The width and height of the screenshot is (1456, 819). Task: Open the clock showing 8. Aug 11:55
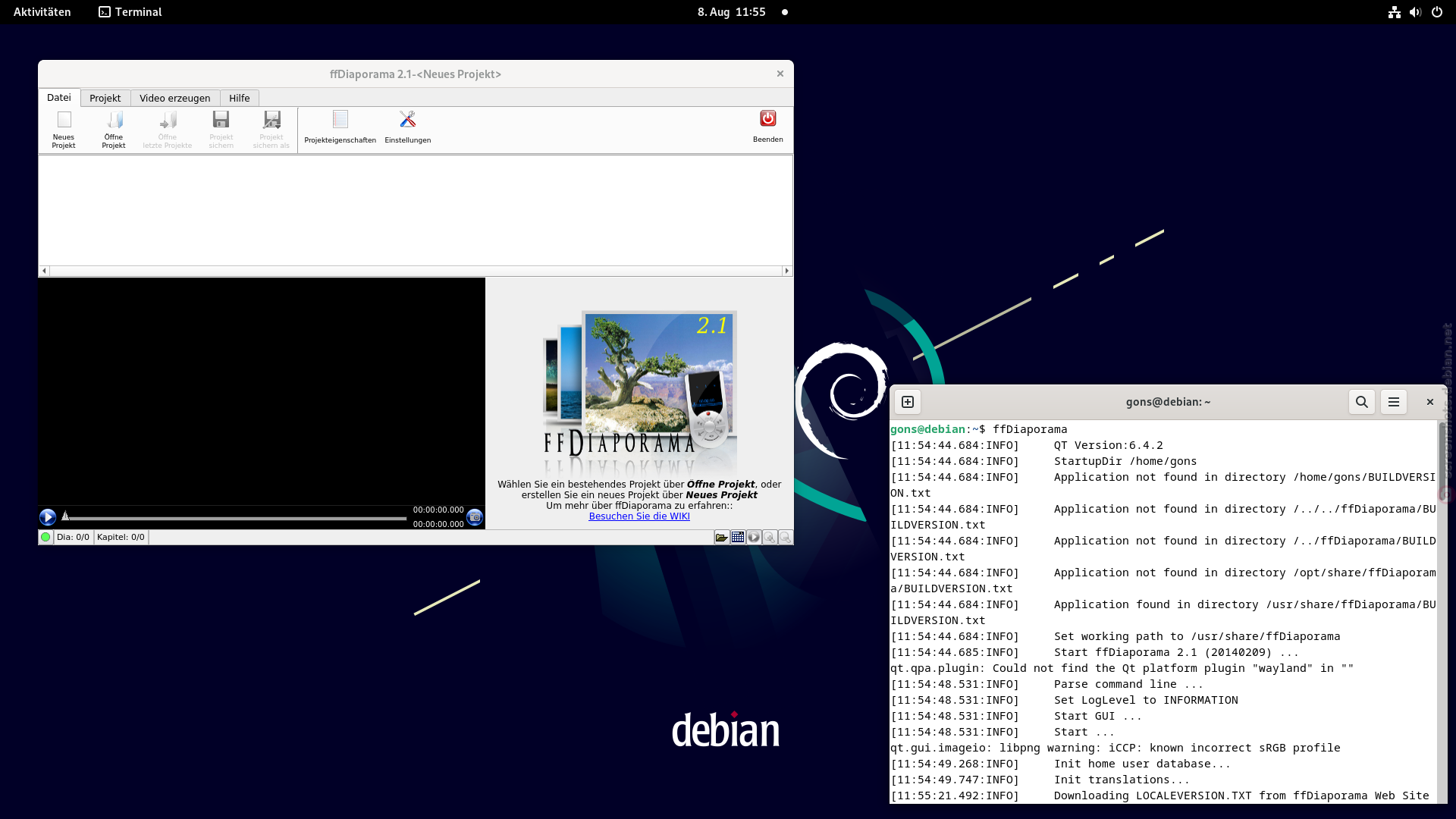732,12
